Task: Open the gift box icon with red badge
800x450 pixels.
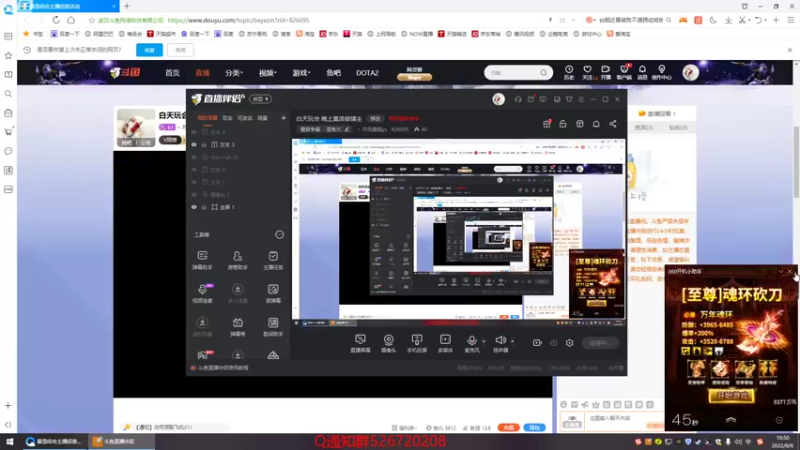Action: (x=546, y=123)
